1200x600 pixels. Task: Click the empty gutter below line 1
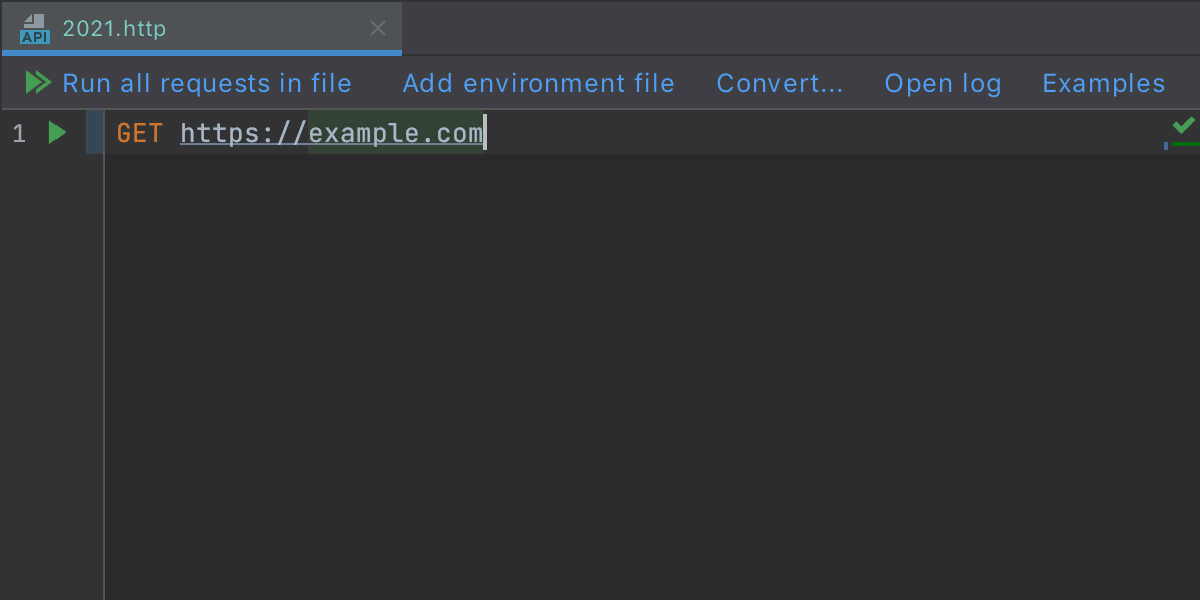coord(50,380)
